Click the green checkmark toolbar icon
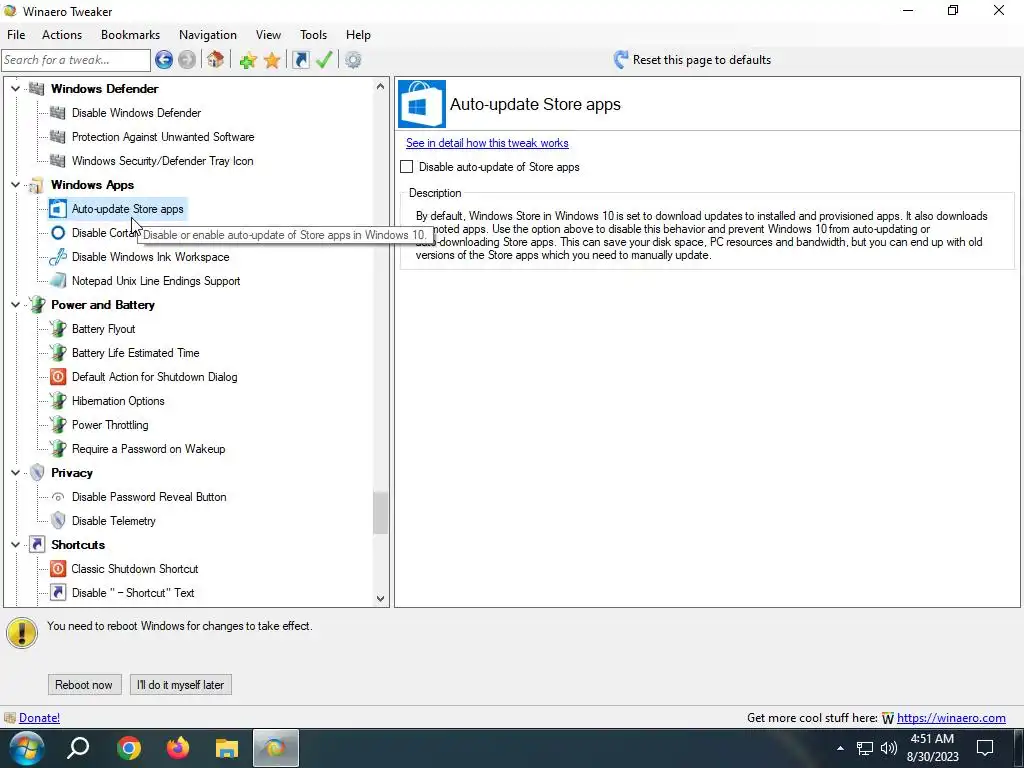 (x=325, y=60)
